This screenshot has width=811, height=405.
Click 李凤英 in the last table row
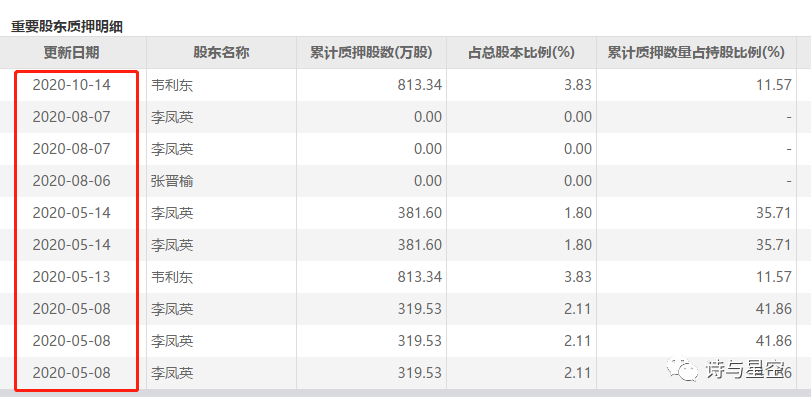171,373
